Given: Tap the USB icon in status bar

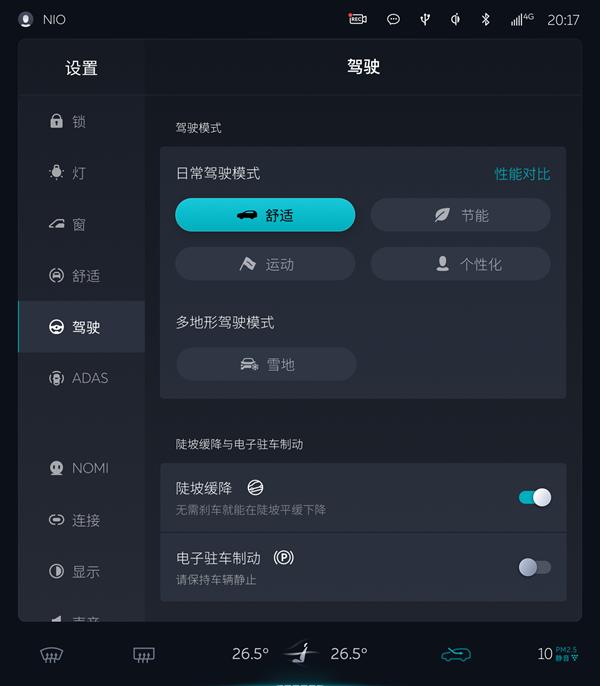Looking at the screenshot, I should pyautogui.click(x=424, y=19).
